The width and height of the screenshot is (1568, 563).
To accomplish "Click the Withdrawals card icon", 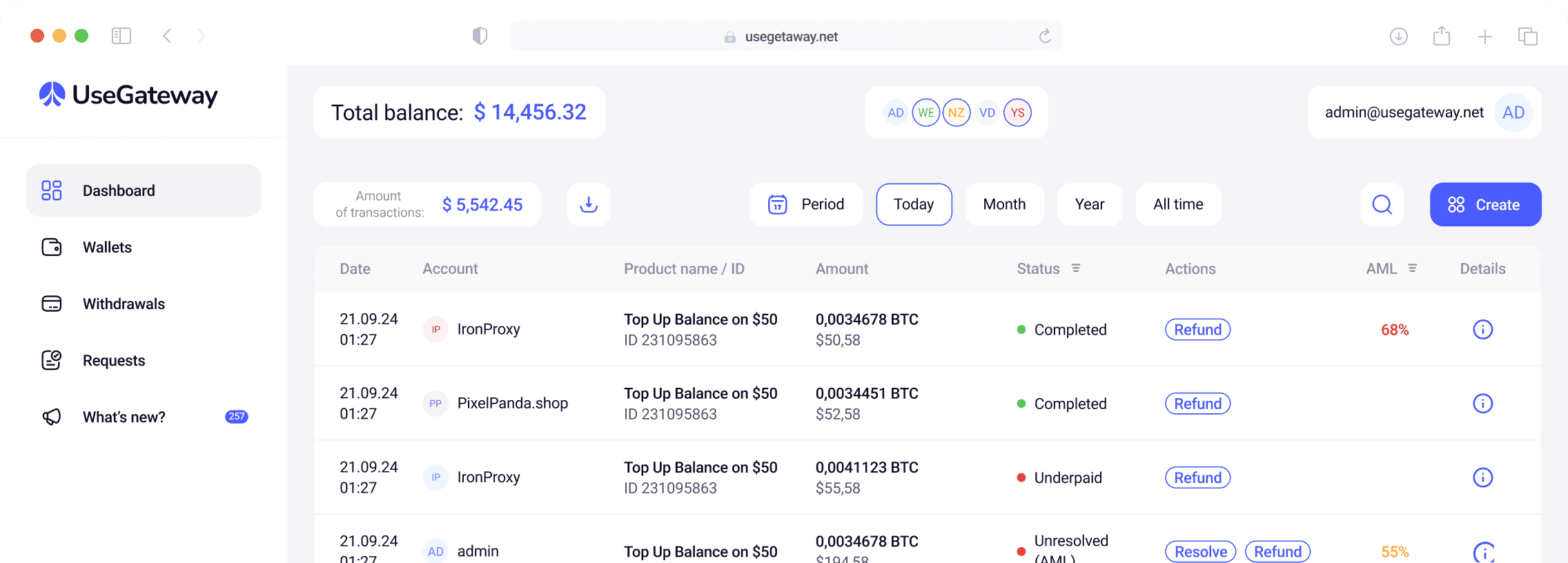I will click(52, 304).
